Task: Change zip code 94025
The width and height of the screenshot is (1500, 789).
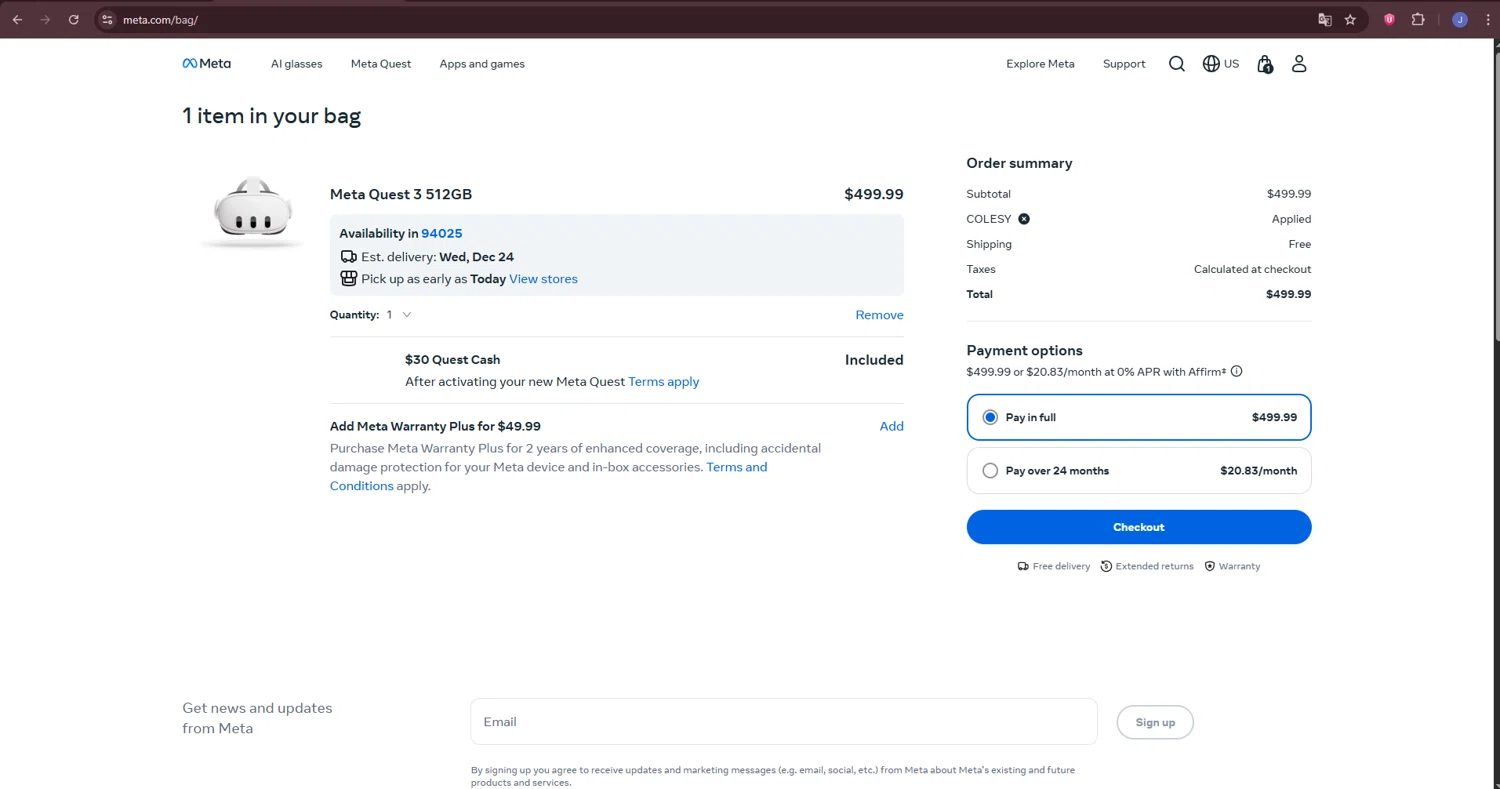Action: click(x=442, y=233)
